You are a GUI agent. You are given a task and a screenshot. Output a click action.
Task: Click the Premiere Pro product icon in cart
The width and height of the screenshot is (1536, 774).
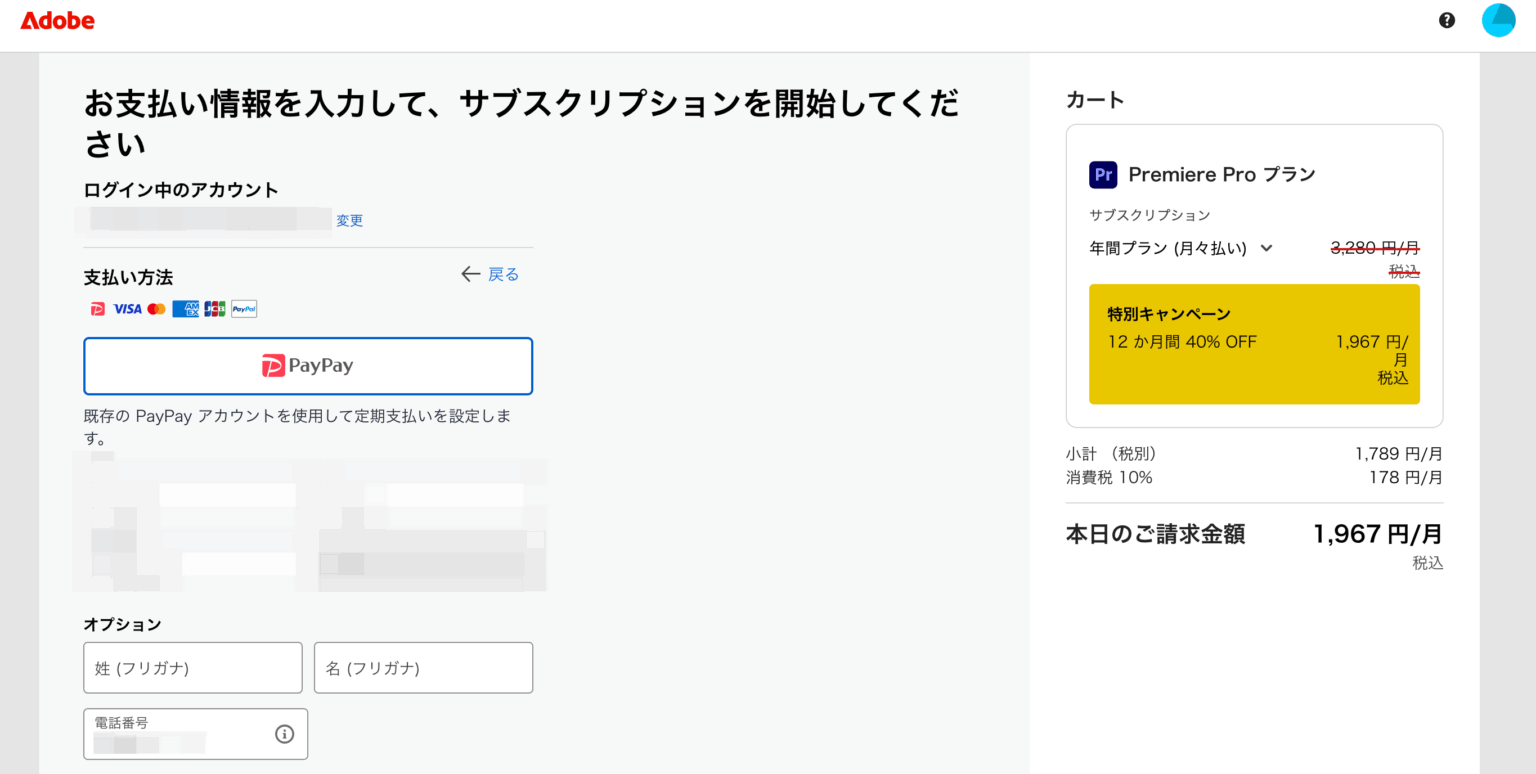(x=1103, y=174)
